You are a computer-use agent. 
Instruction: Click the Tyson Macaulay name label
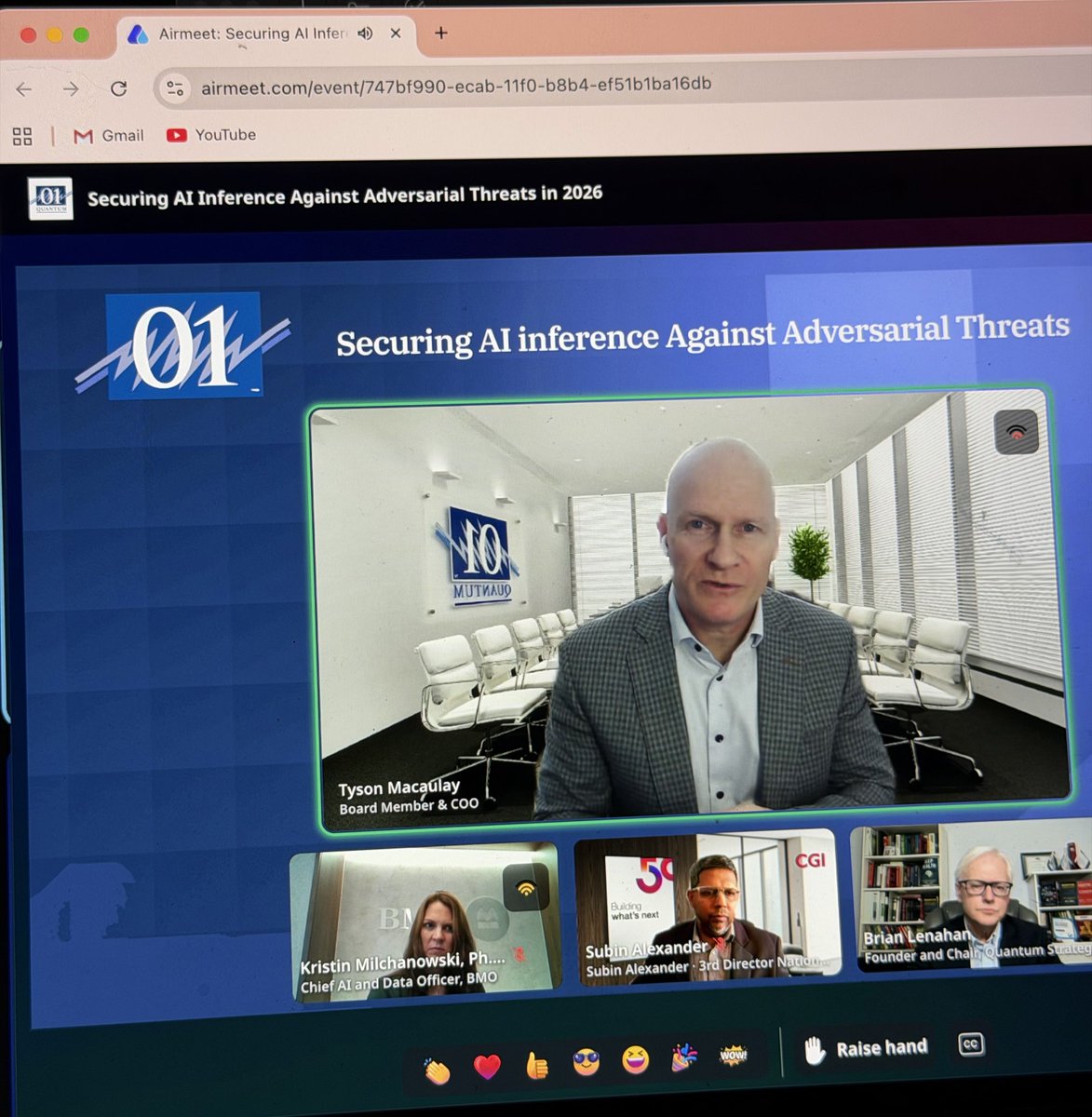(398, 787)
